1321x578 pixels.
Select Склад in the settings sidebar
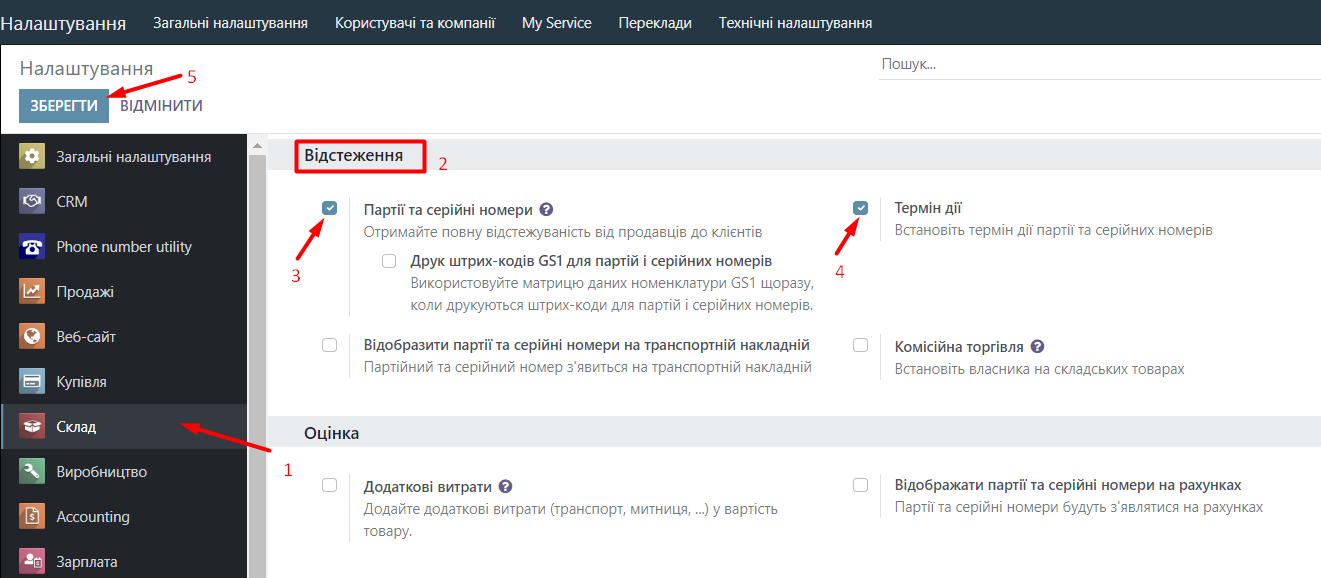(x=76, y=427)
